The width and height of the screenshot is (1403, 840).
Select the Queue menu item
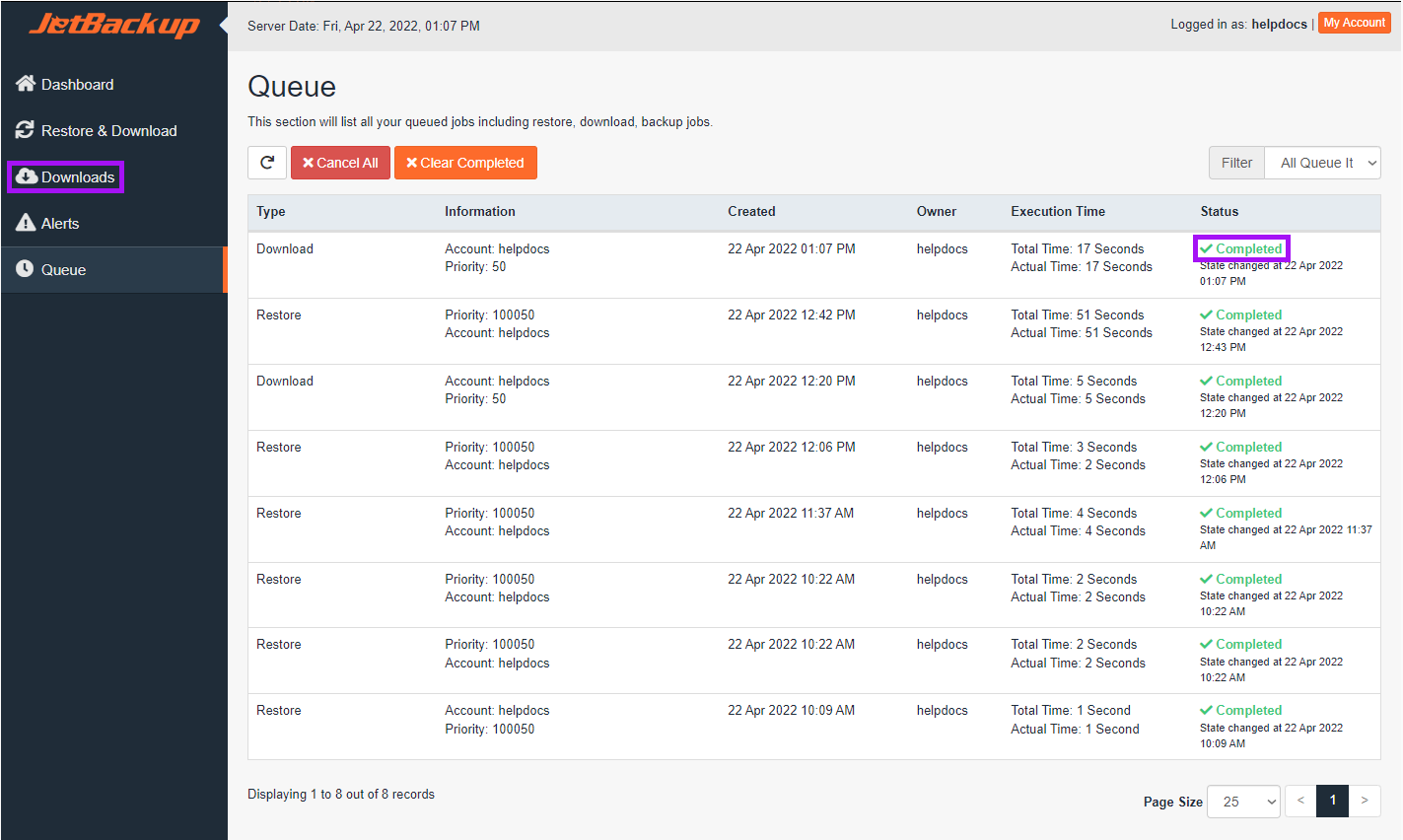[114, 270]
